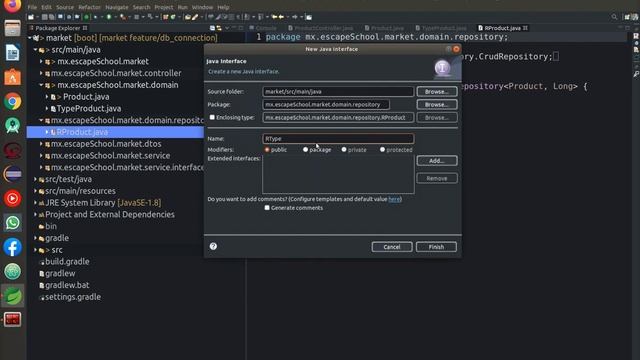640x360 pixels.
Task: Click the search magnifier icon at toolbar right
Action: click(x=614, y=17)
